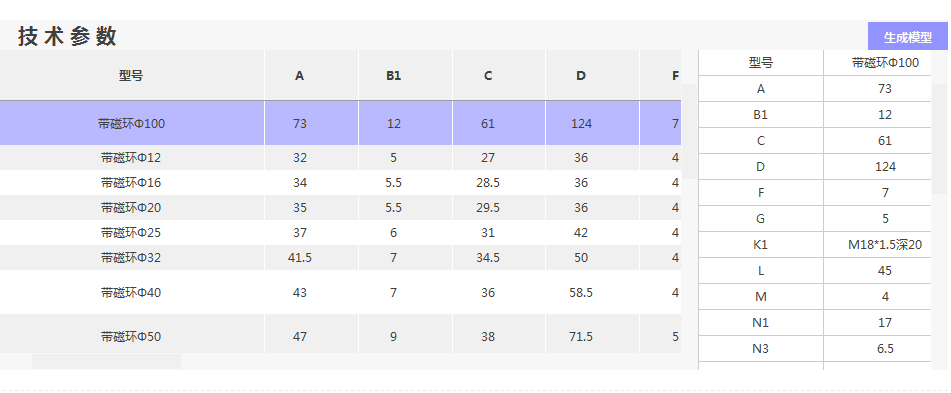Click the 技术参数 heading
The height and width of the screenshot is (393, 951).
coord(67,36)
